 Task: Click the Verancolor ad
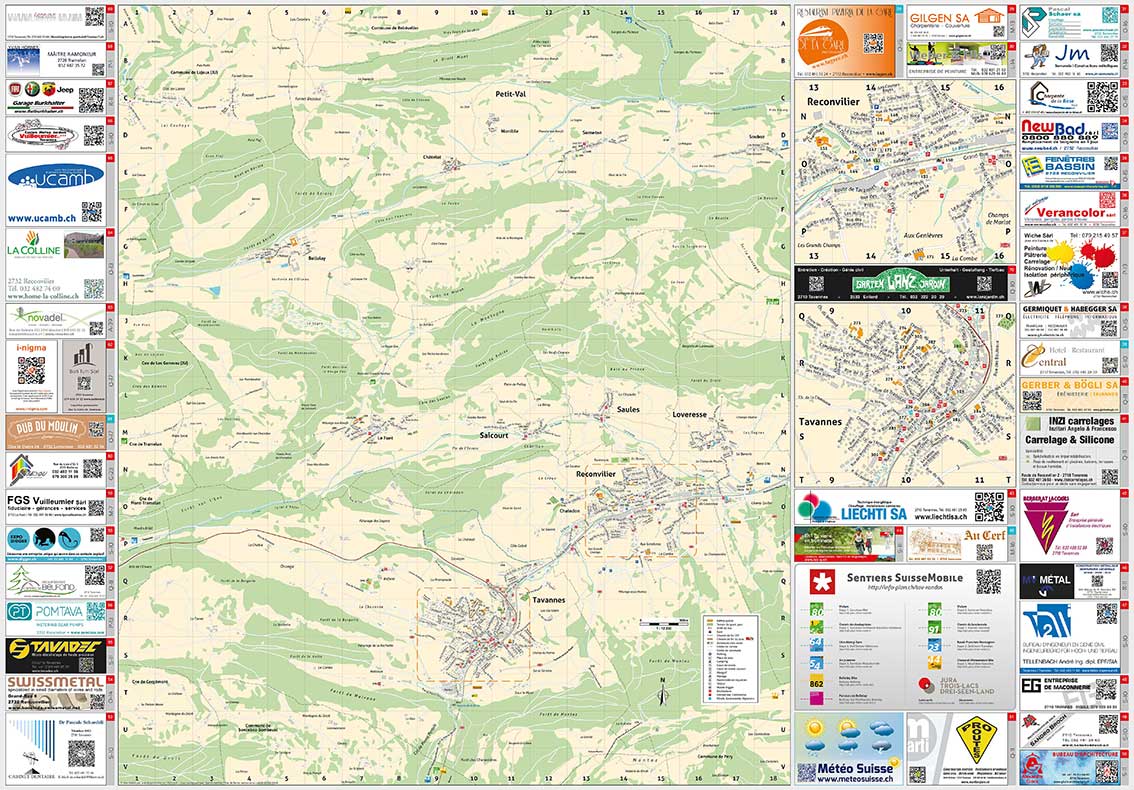[x=1070, y=209]
